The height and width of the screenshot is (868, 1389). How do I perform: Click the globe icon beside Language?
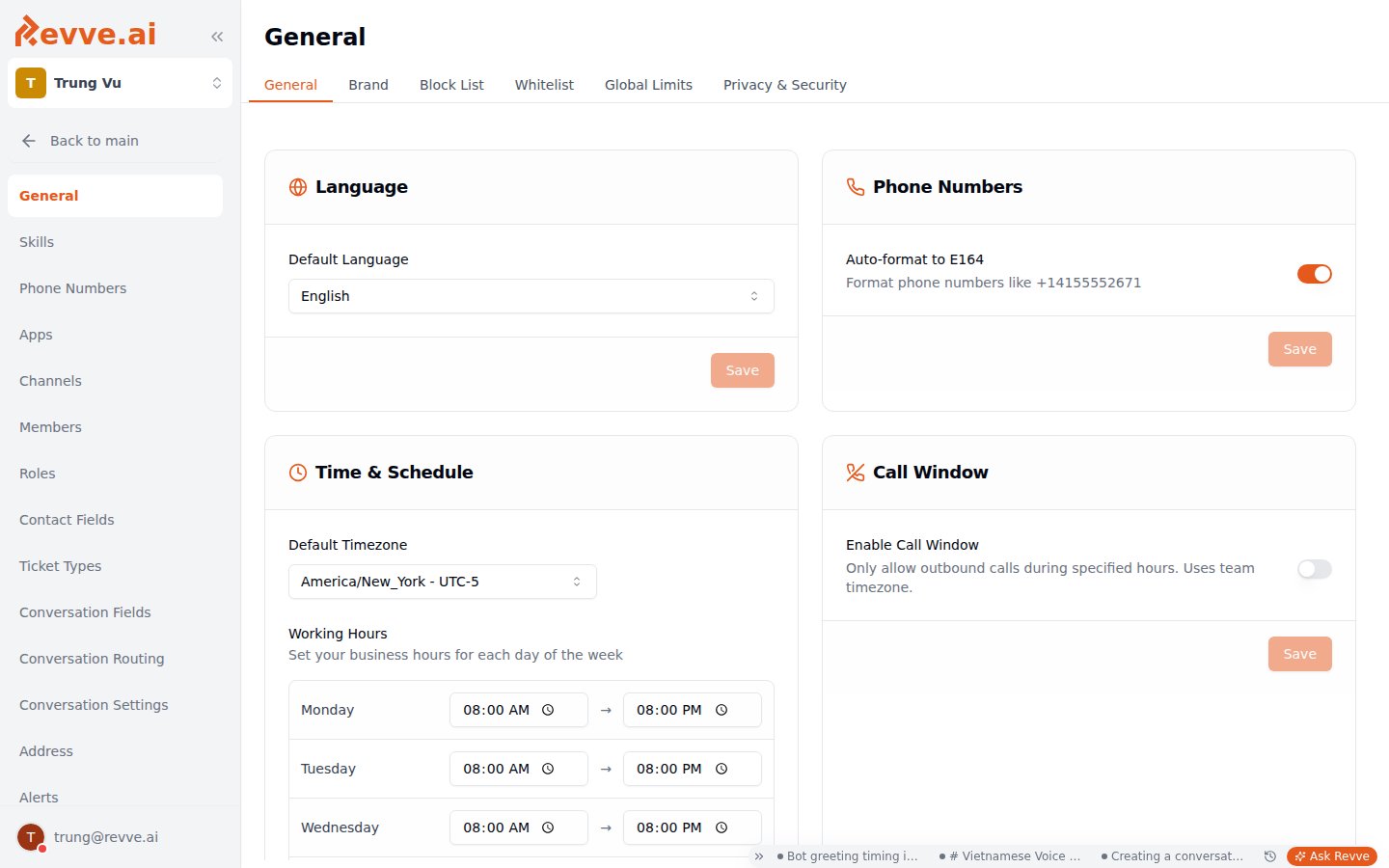[x=298, y=187]
